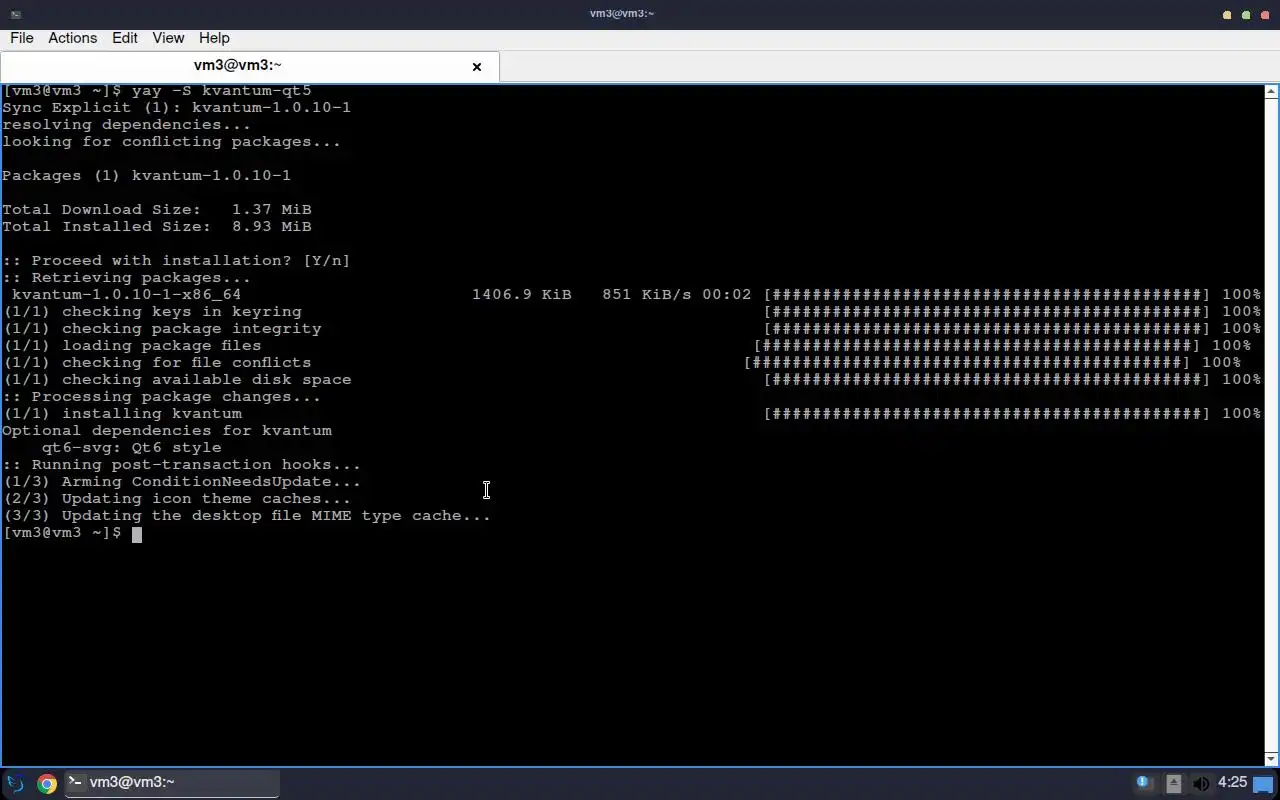Click 'Sync Explicit (1): kvantum-1.0.10-1' line
The width and height of the screenshot is (1280, 800).
(x=176, y=107)
